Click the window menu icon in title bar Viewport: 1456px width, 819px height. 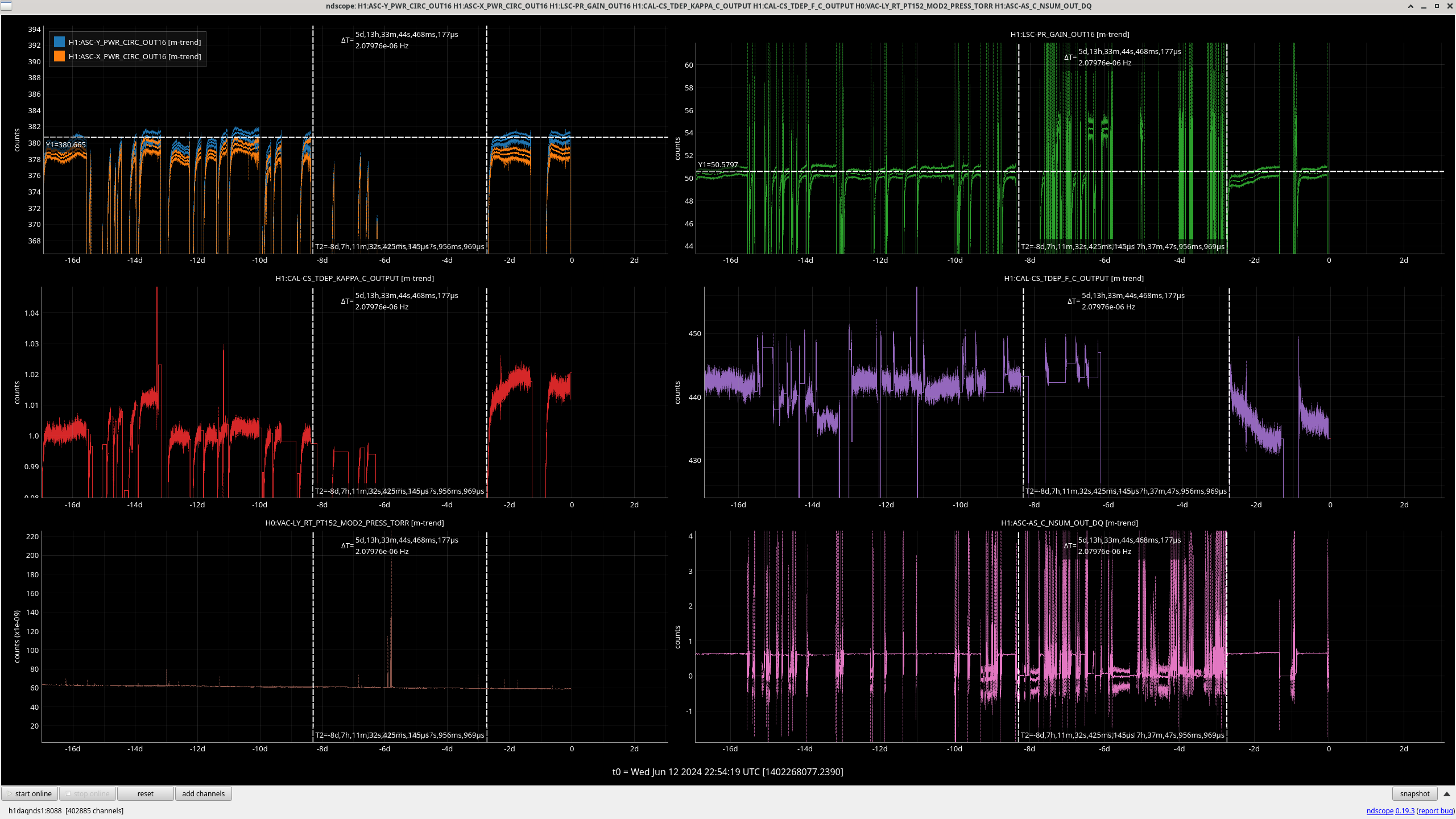coord(6,6)
